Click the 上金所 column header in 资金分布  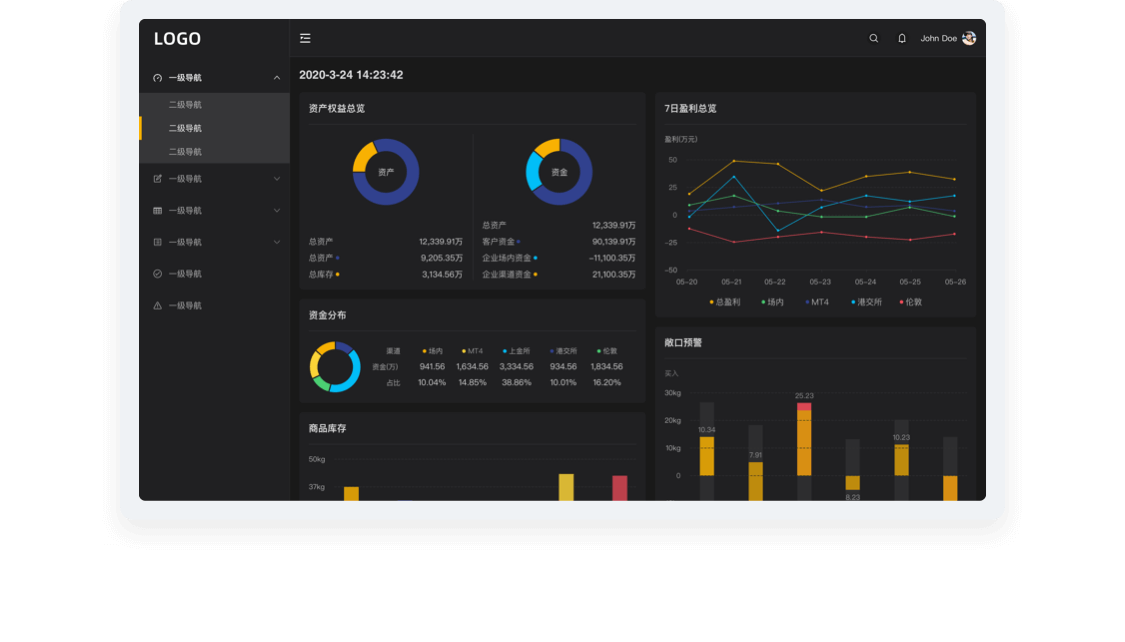[517, 351]
